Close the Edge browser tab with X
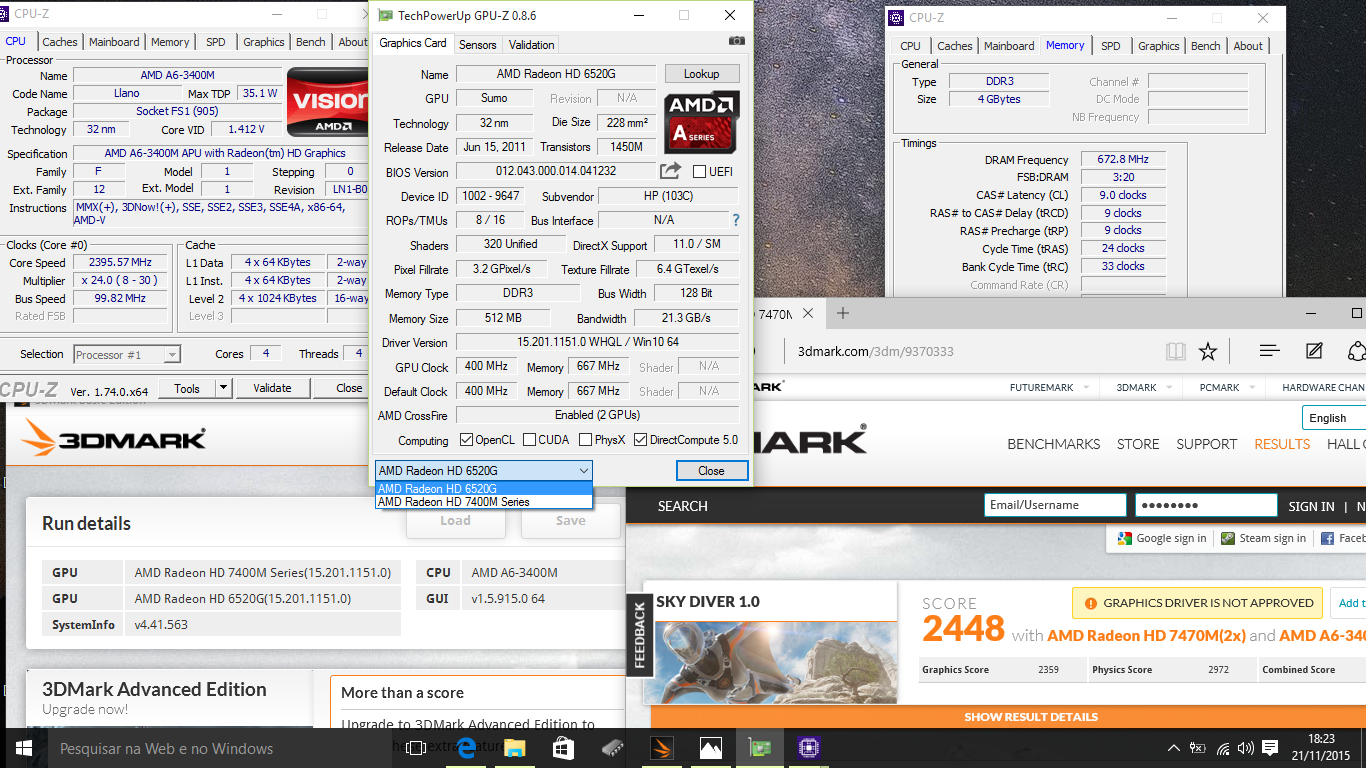Viewport: 1366px width, 768px height. click(x=808, y=313)
